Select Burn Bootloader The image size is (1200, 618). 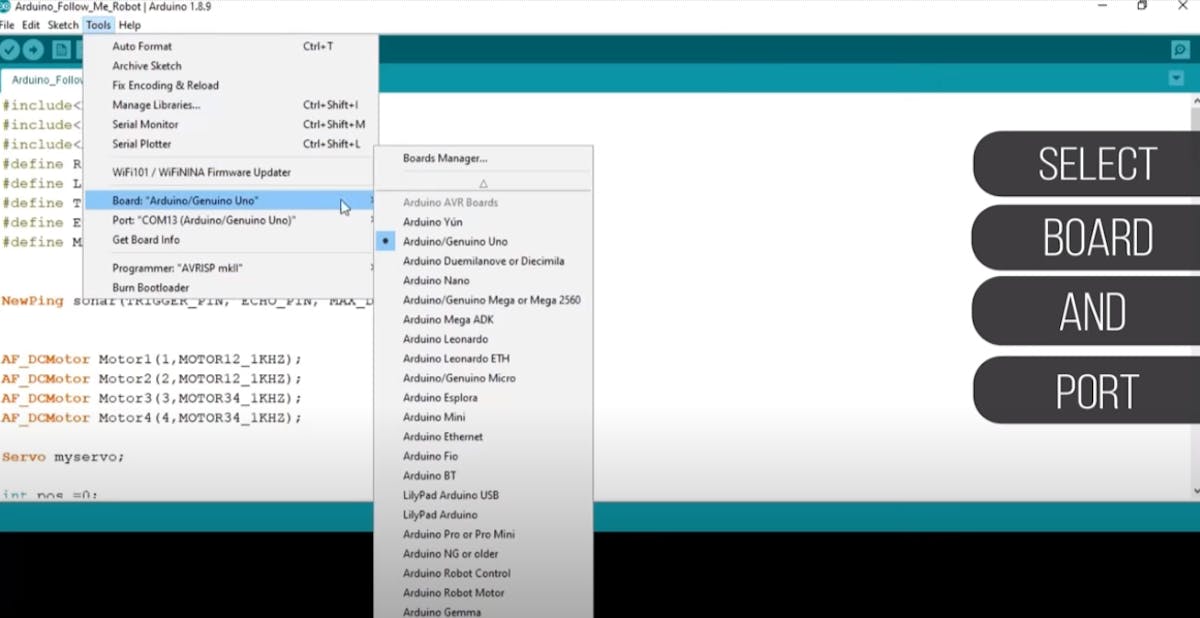(231, 288)
